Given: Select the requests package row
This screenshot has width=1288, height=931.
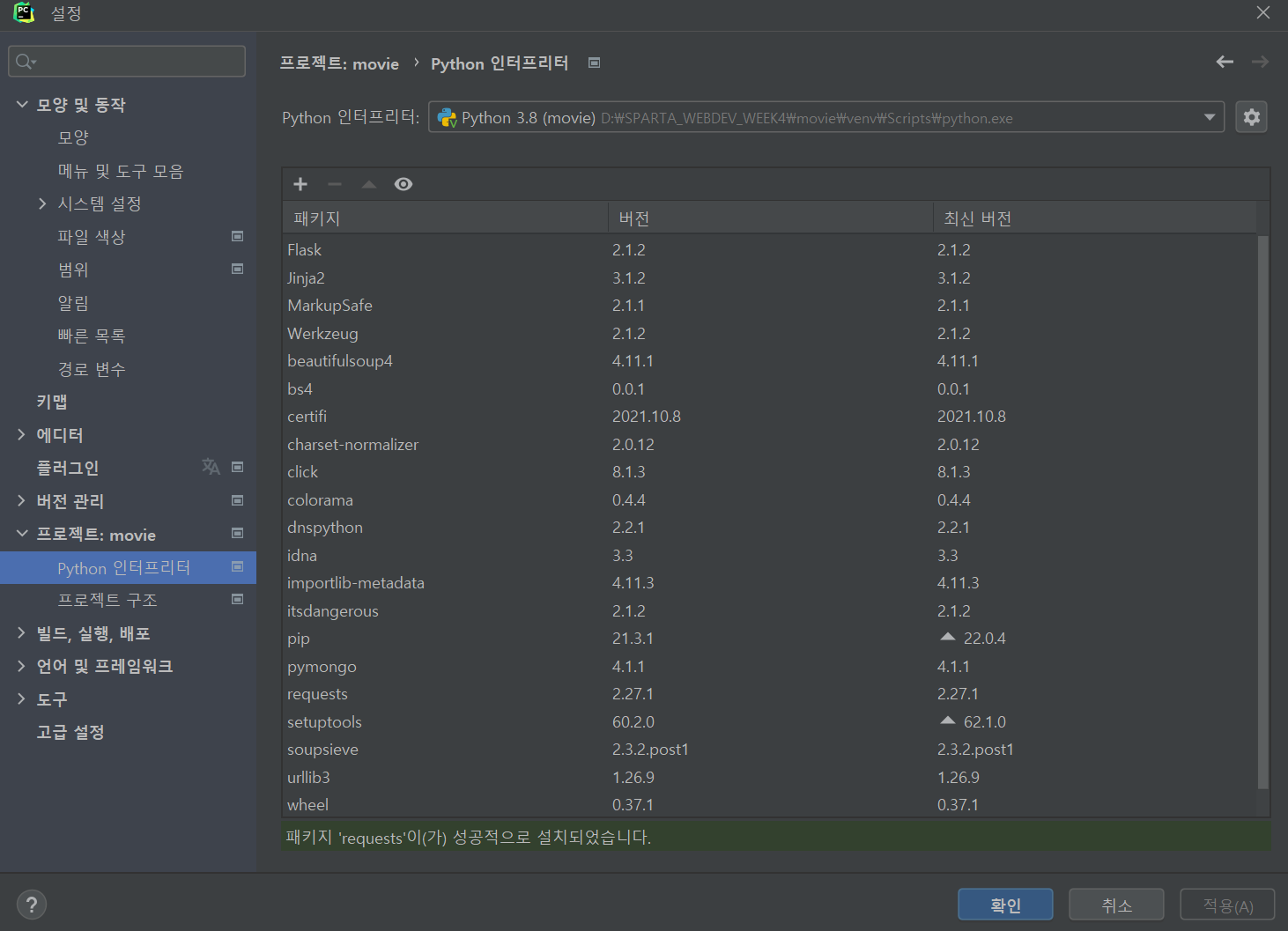Looking at the screenshot, I should [x=769, y=694].
